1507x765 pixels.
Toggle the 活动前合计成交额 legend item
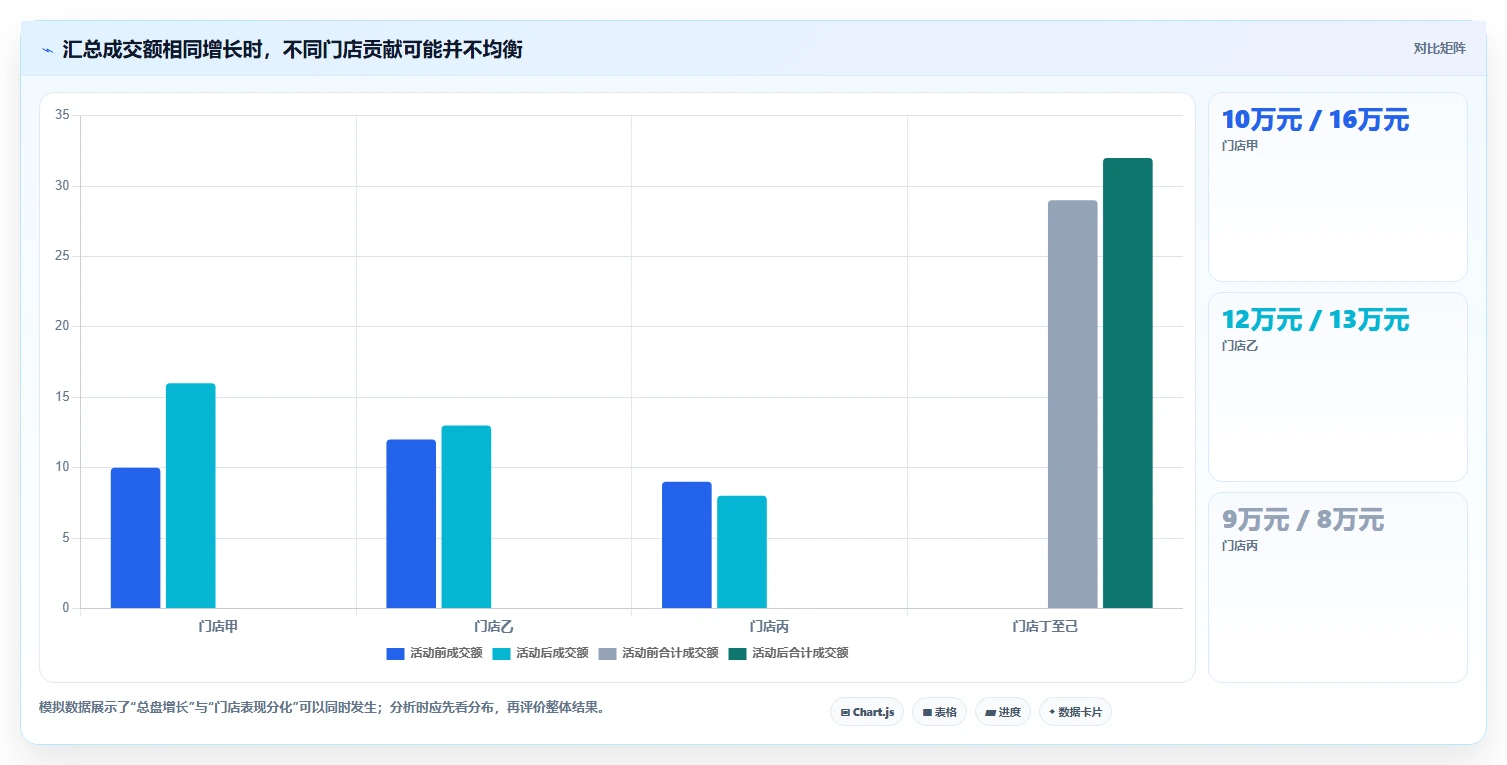click(x=658, y=653)
